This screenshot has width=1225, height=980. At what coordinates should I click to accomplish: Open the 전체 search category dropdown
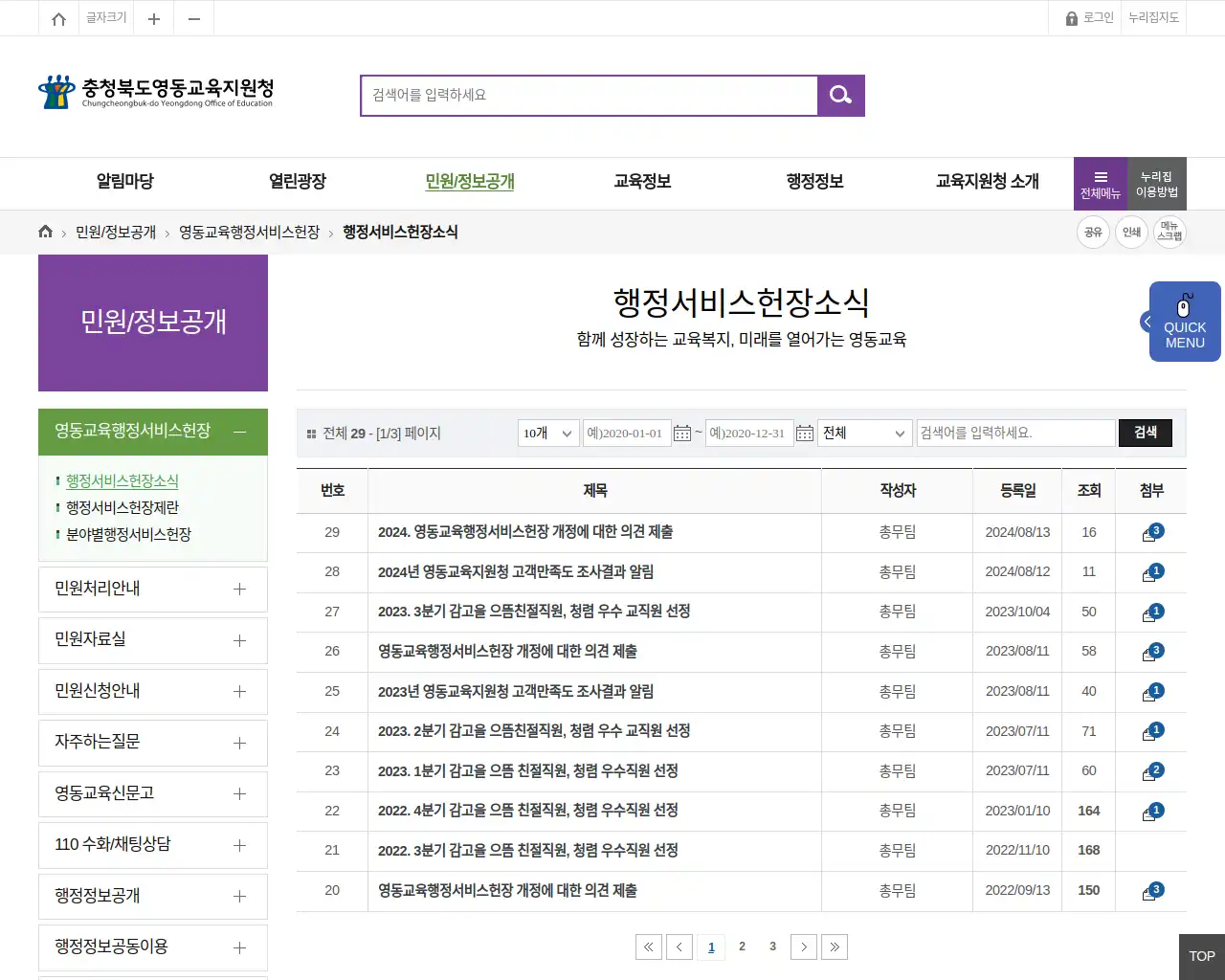coord(865,434)
